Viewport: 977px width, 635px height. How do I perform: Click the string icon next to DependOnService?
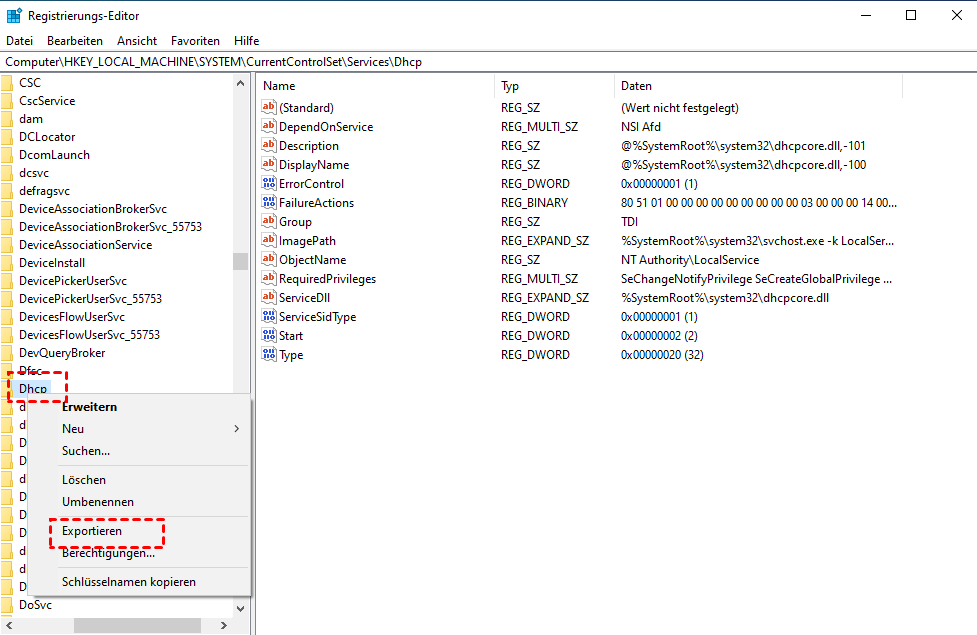pyautogui.click(x=268, y=127)
